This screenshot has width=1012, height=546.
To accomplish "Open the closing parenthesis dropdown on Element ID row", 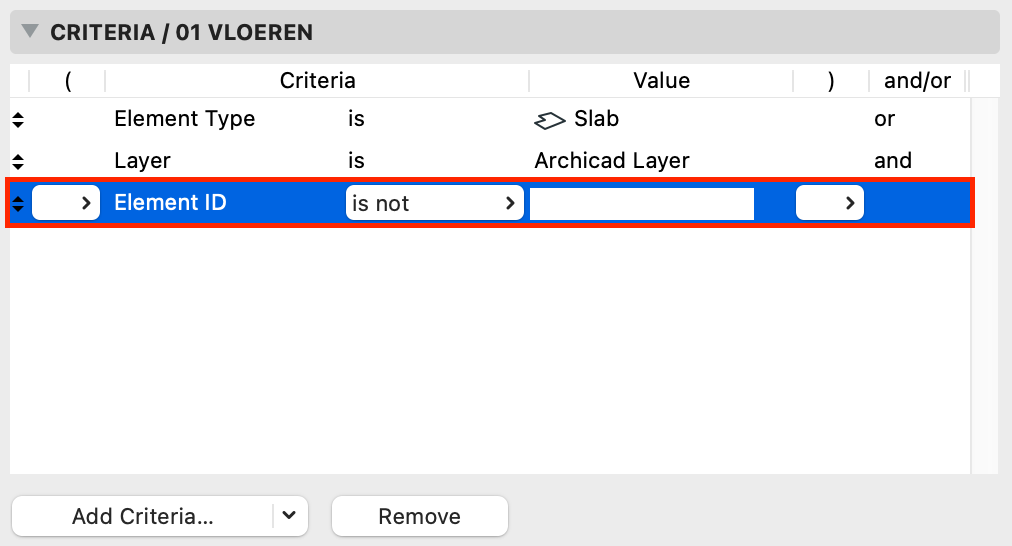I will click(829, 203).
